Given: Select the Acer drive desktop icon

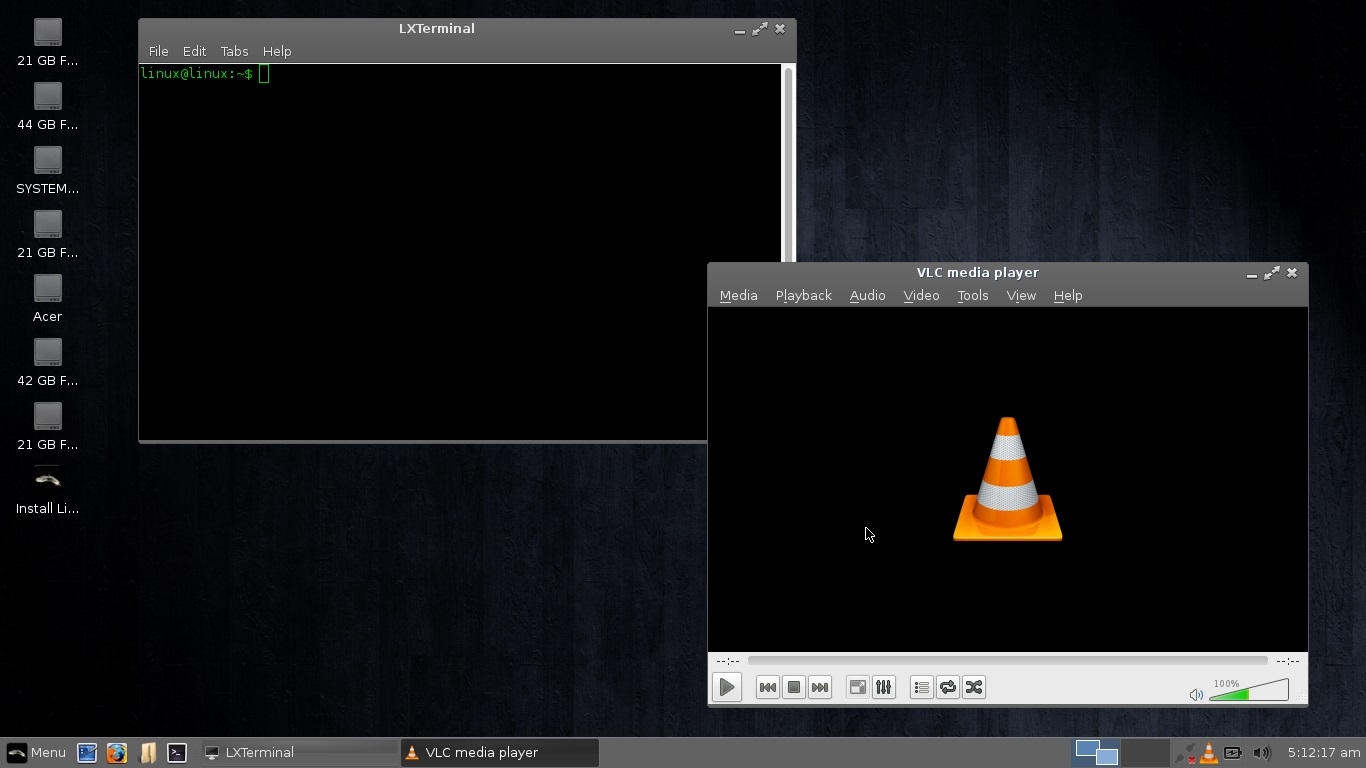Looking at the screenshot, I should [x=47, y=298].
